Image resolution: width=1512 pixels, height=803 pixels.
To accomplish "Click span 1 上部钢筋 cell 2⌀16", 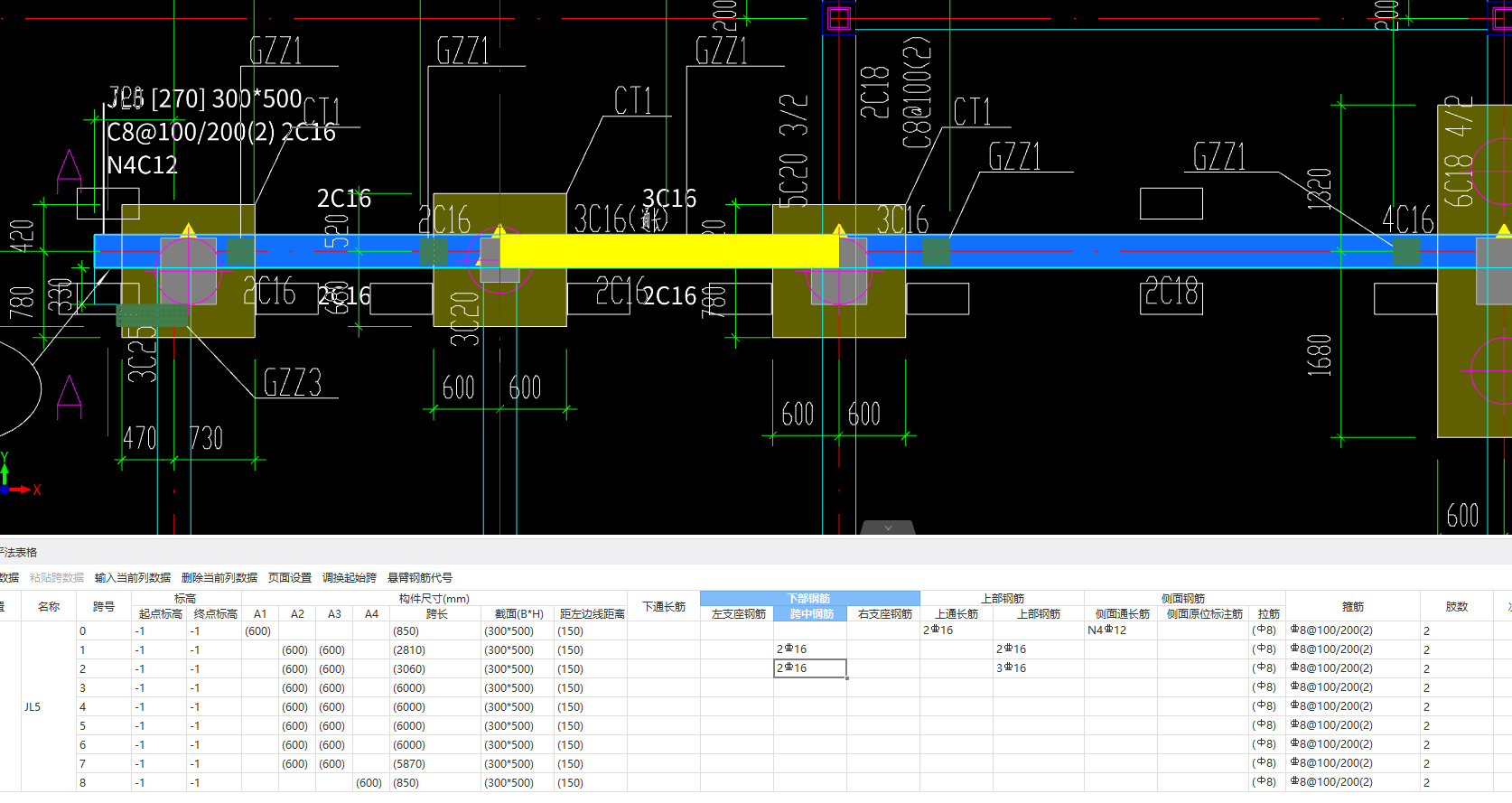I will coord(1039,649).
